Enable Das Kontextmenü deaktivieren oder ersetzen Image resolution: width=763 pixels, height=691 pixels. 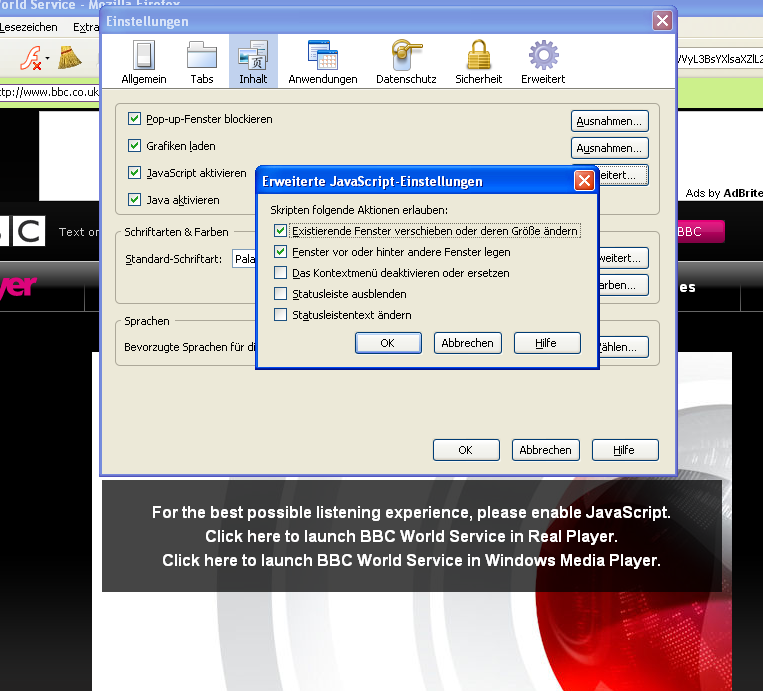(x=280, y=273)
